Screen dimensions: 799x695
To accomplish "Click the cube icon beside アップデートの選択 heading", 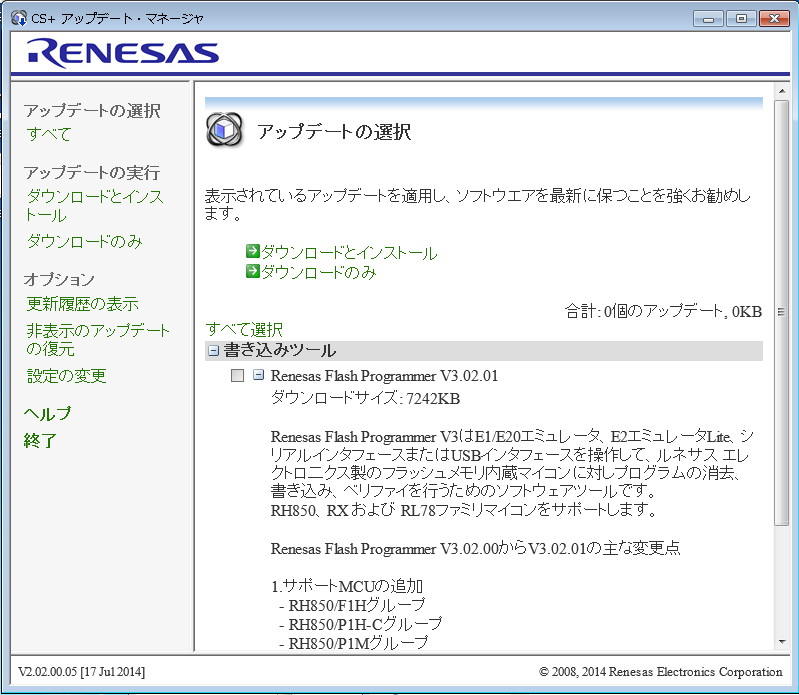I will tap(224, 130).
